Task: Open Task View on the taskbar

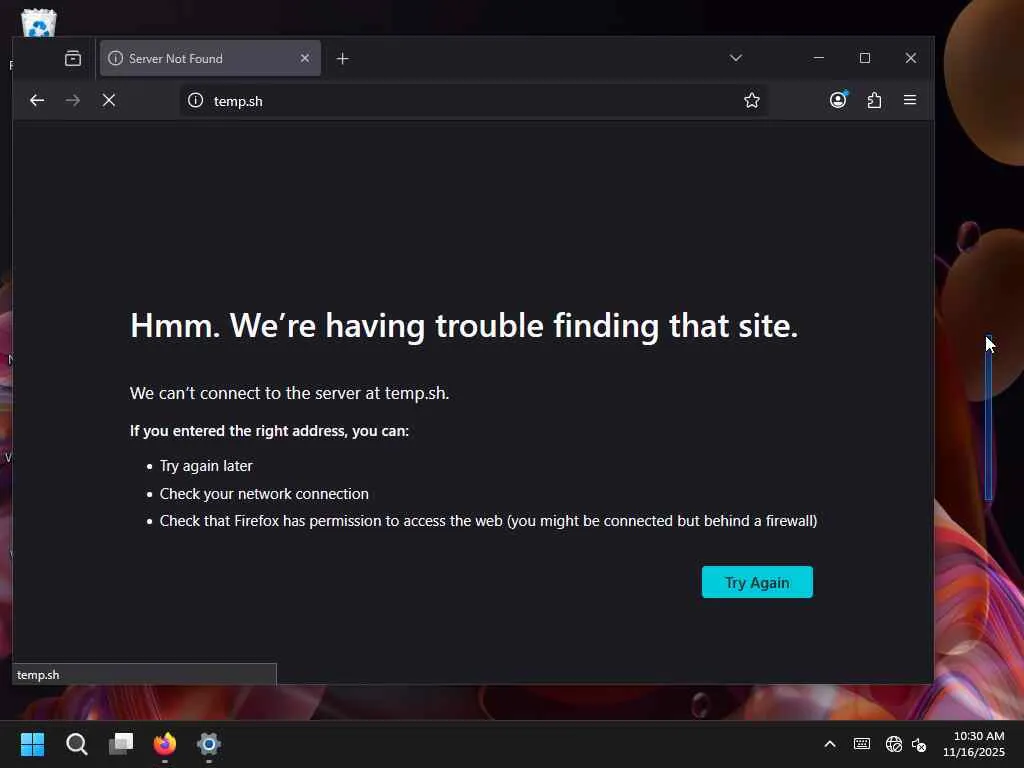Action: coord(121,744)
